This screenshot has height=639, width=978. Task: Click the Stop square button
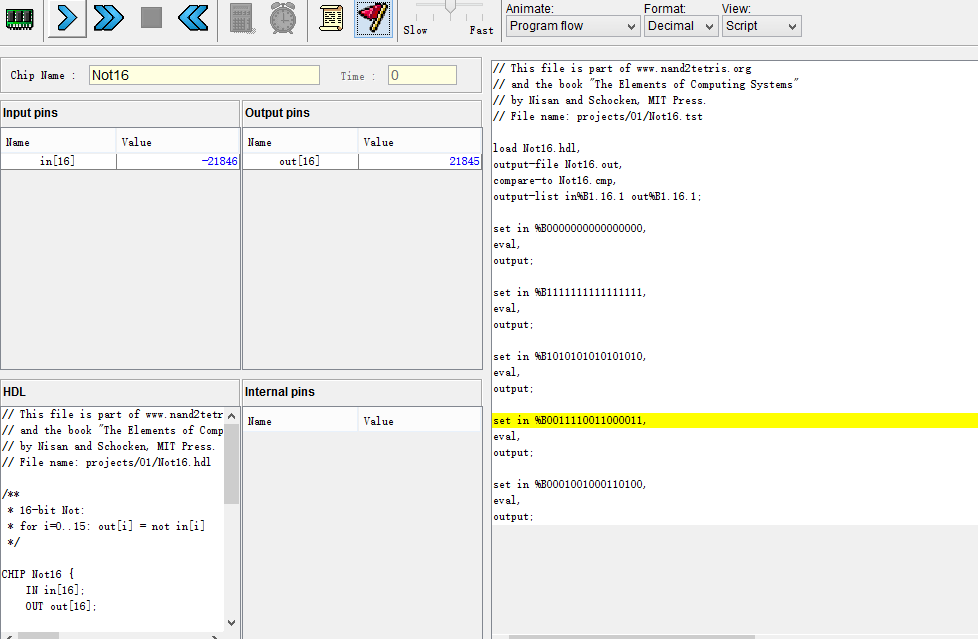tap(151, 18)
